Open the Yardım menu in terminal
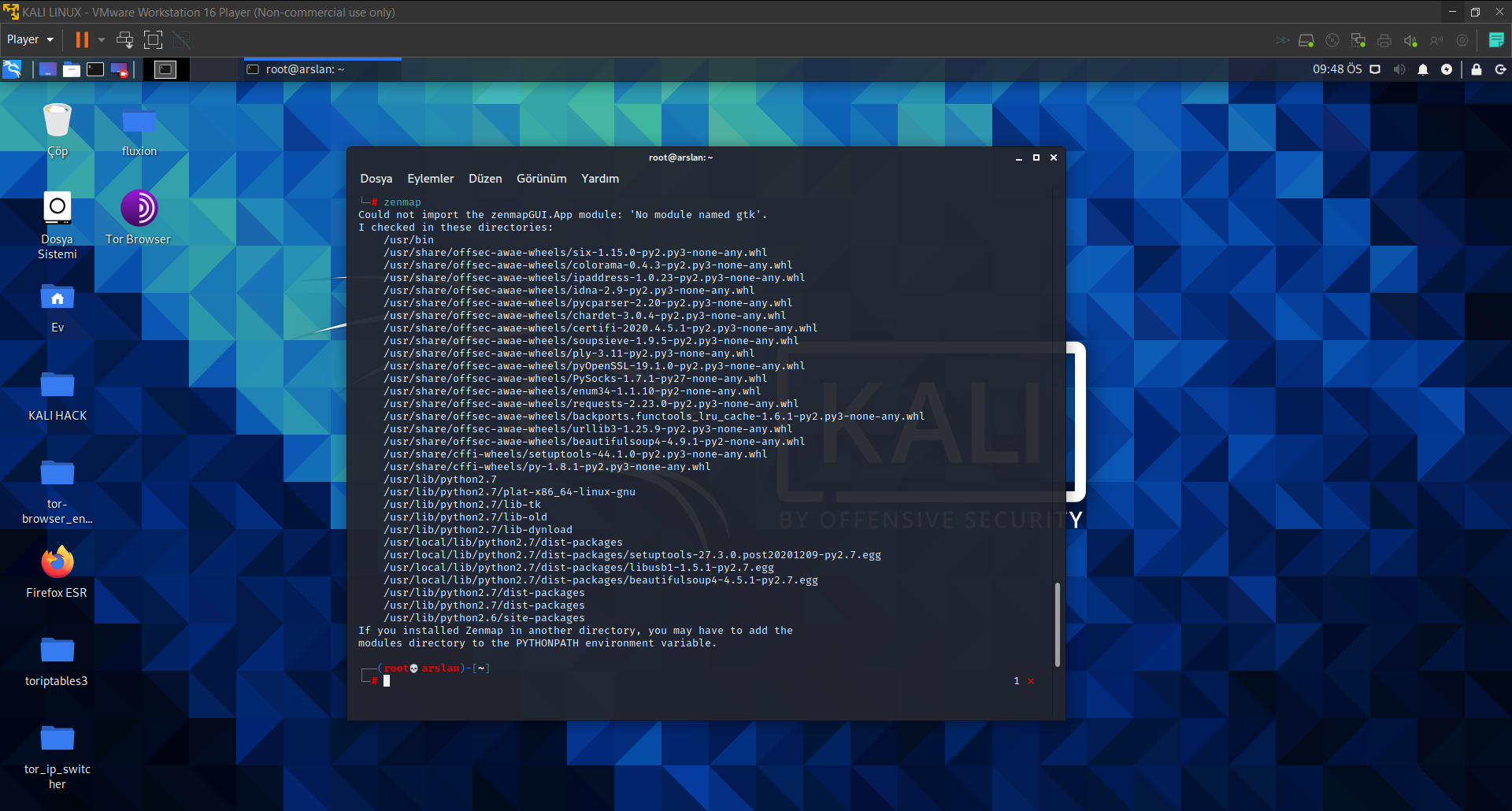This screenshot has width=1512, height=811. (600, 179)
